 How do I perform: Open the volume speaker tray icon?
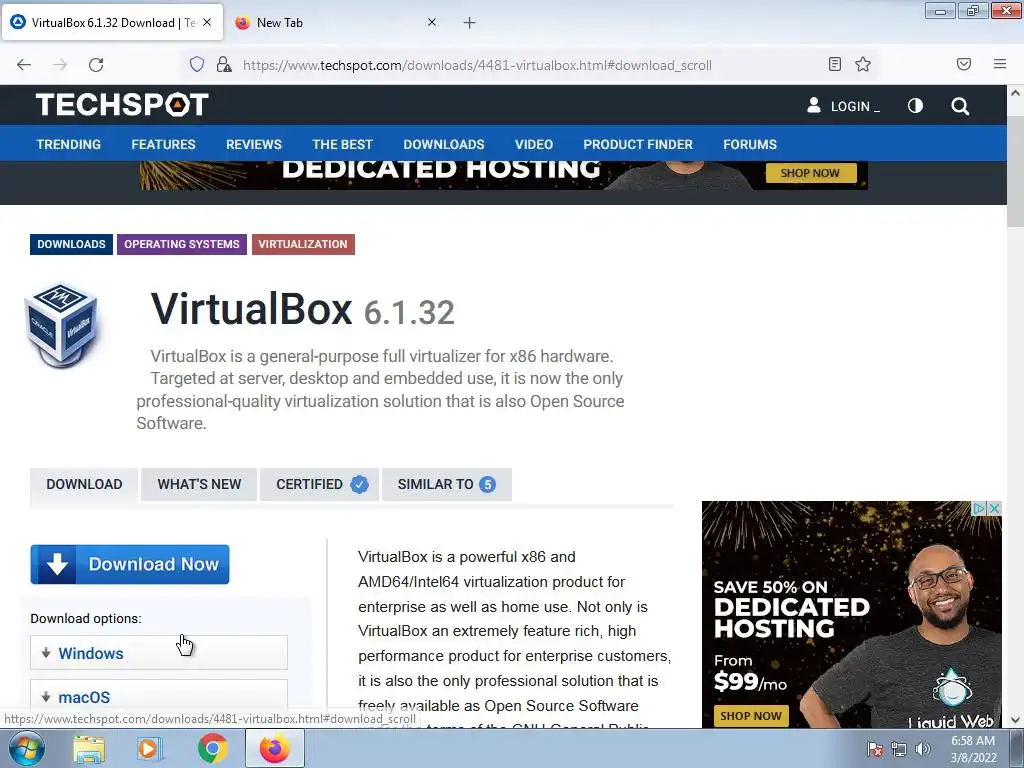923,749
